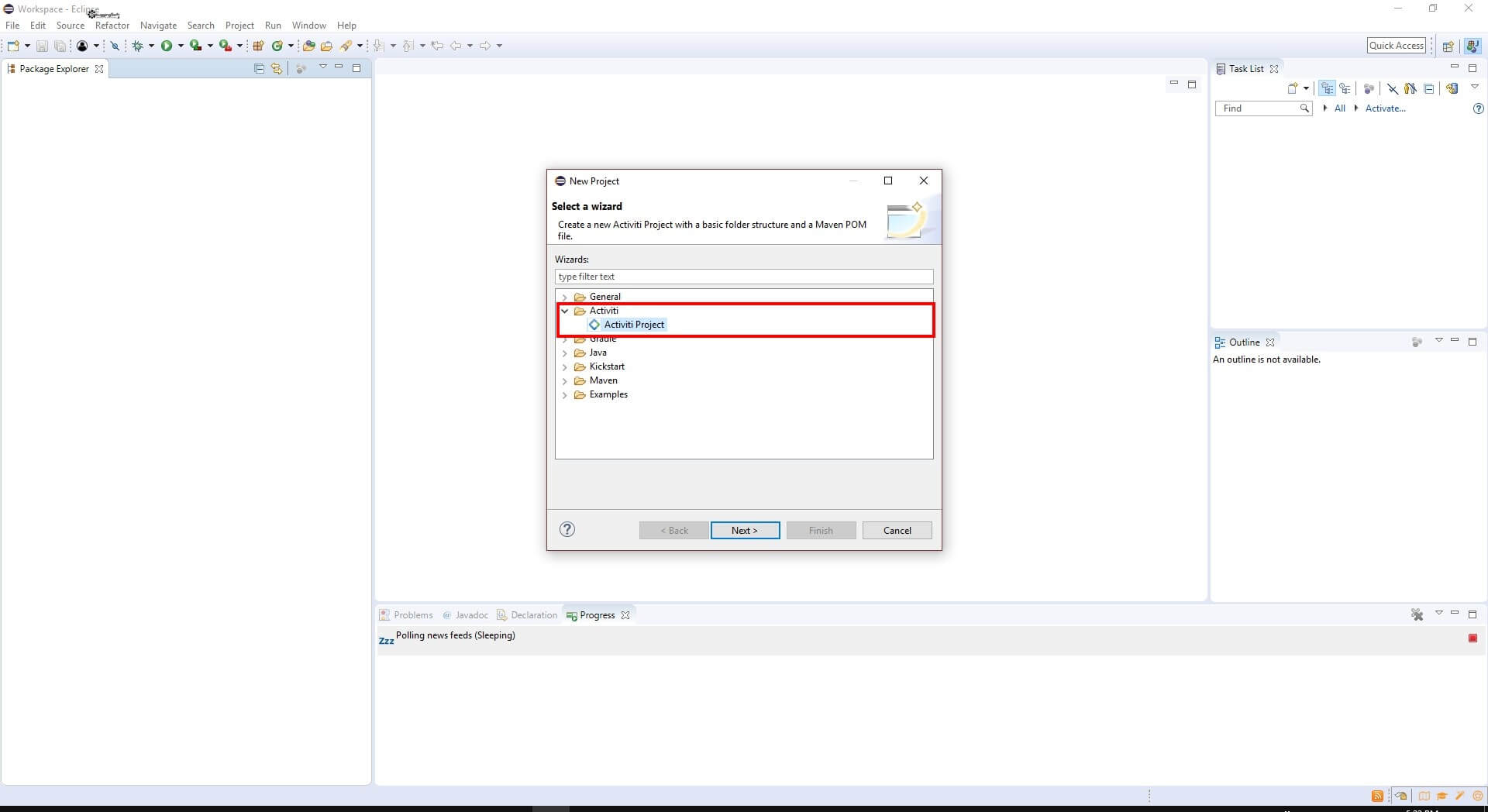Click Collapse All in Package Explorer
1488x812 pixels.
pos(259,68)
